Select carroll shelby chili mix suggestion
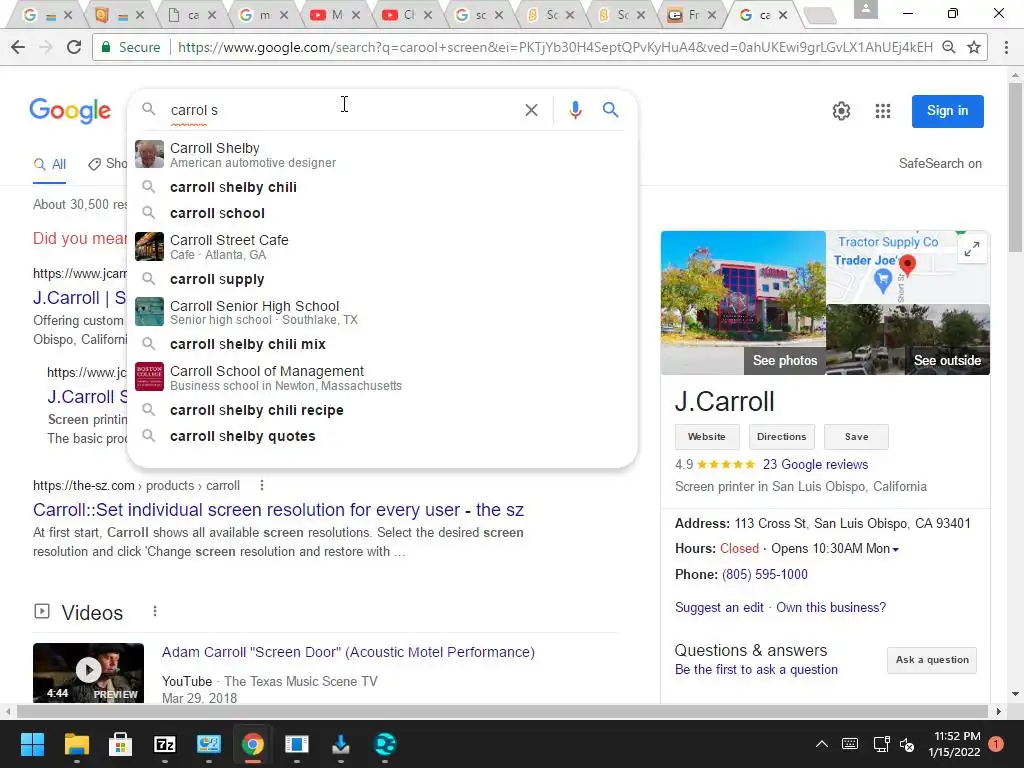The width and height of the screenshot is (1024, 768). point(382,344)
